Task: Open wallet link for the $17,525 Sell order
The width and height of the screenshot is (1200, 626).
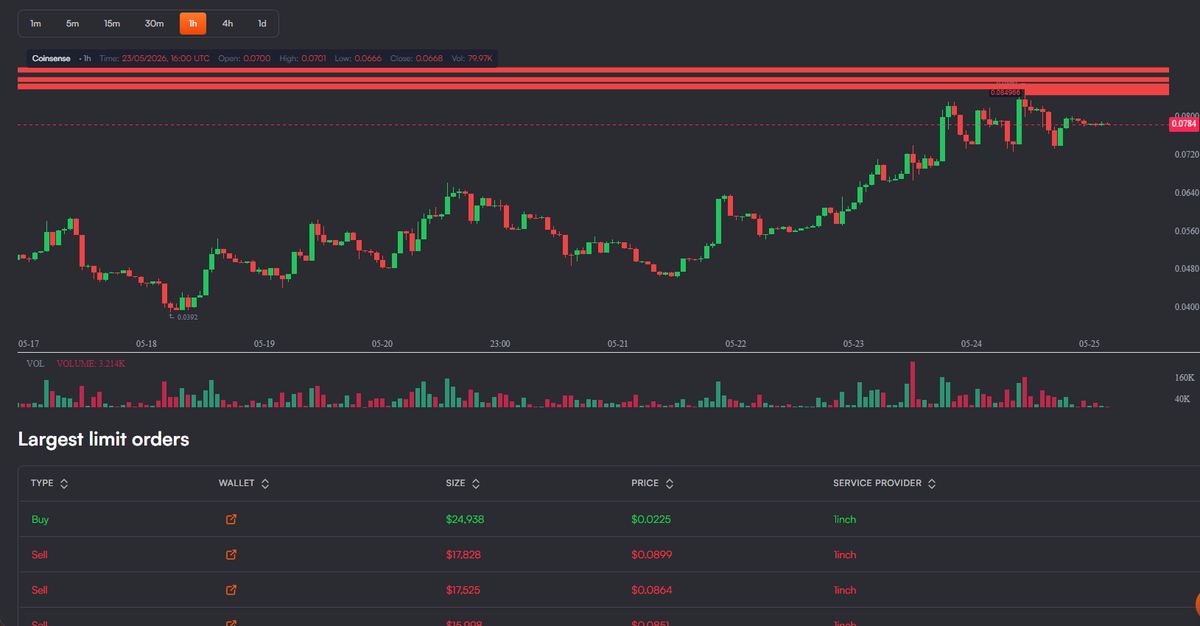Action: (232, 590)
